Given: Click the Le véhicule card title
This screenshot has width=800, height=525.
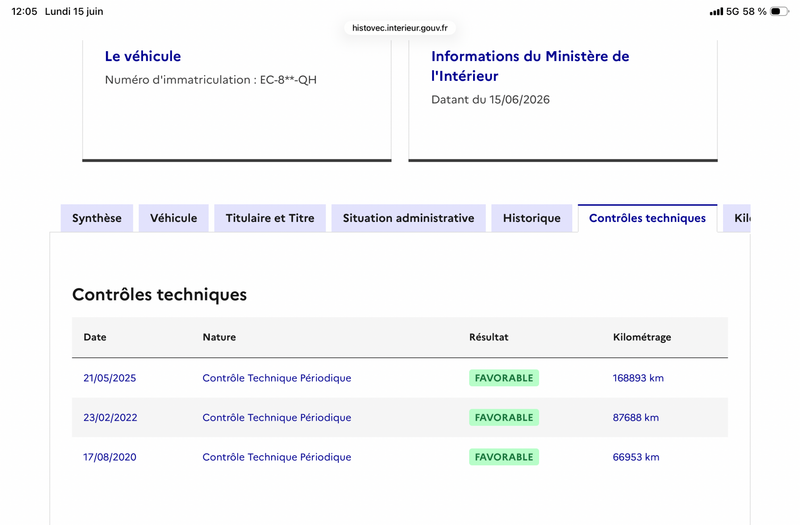Looking at the screenshot, I should click(x=143, y=56).
